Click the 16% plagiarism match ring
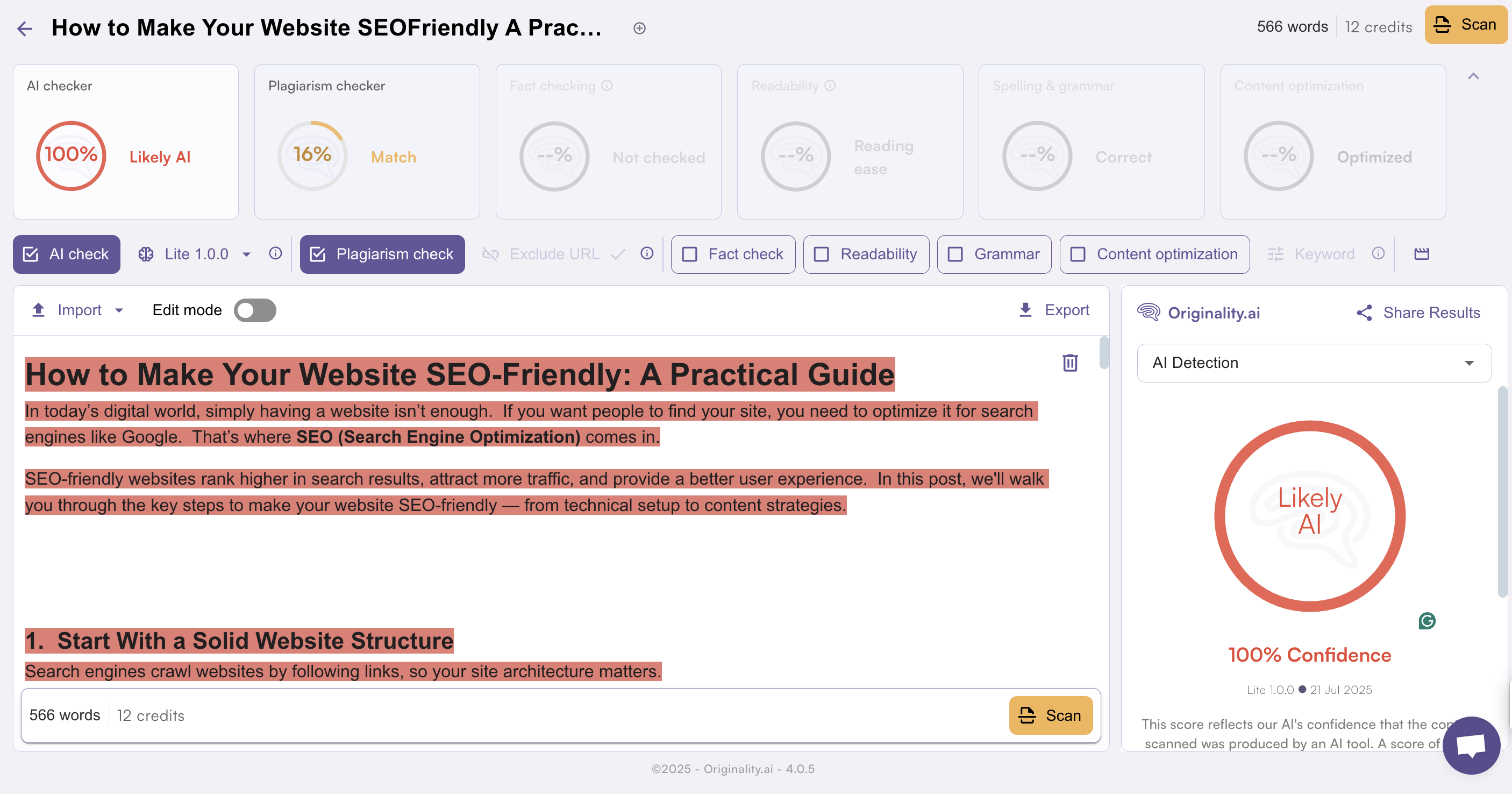Viewport: 1512px width, 794px height. pyautogui.click(x=312, y=155)
